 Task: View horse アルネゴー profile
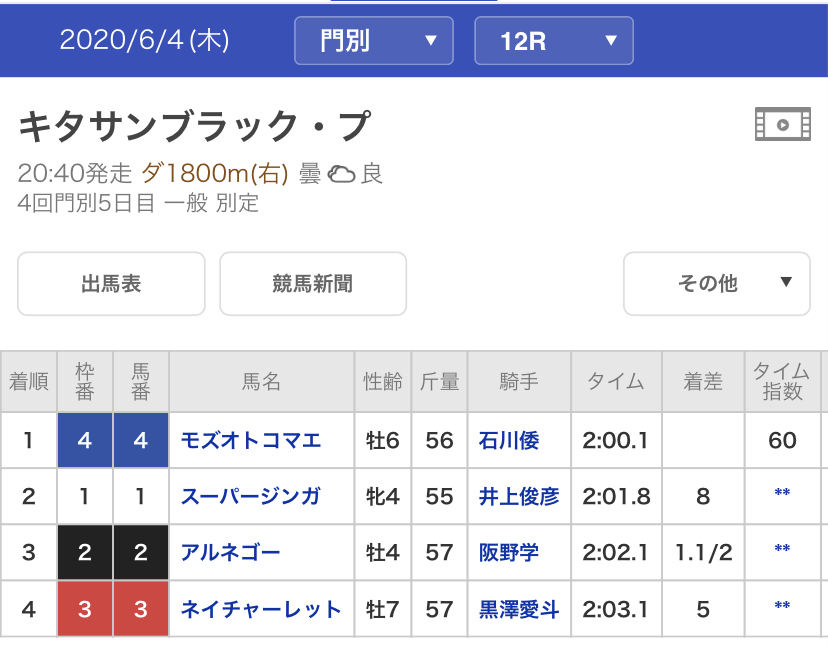[x=231, y=552]
